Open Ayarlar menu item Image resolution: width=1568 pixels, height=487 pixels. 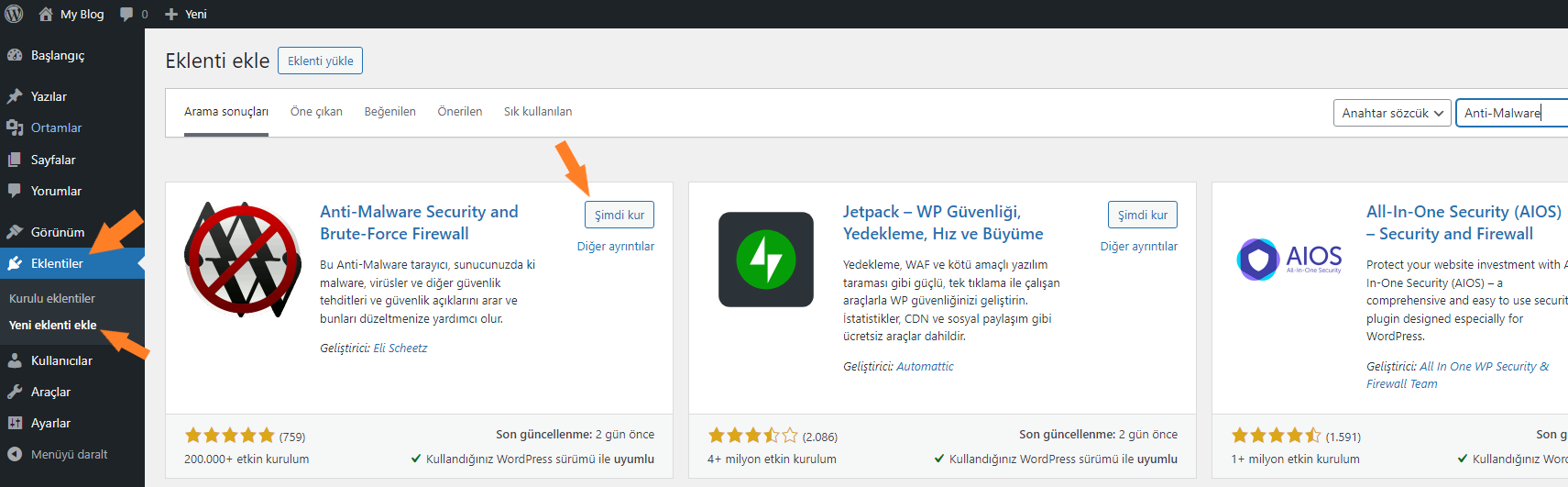(50, 423)
